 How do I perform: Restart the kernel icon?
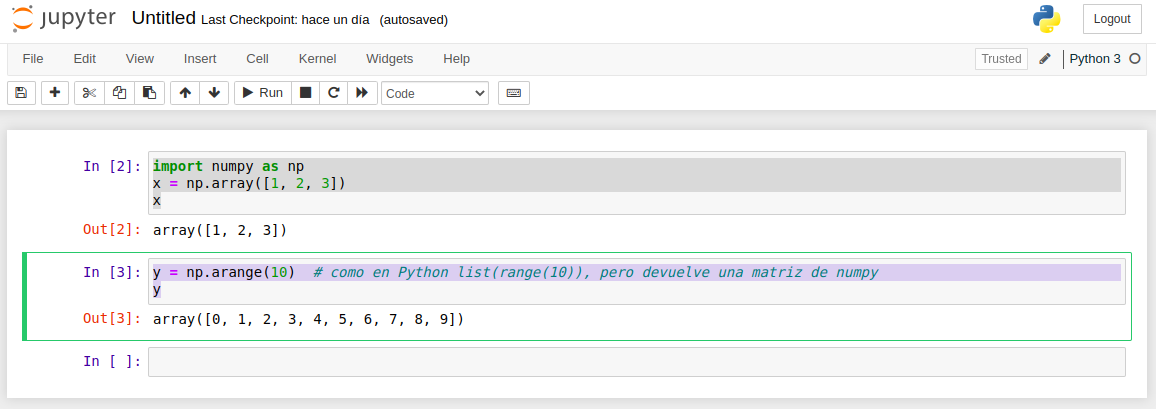pos(334,93)
